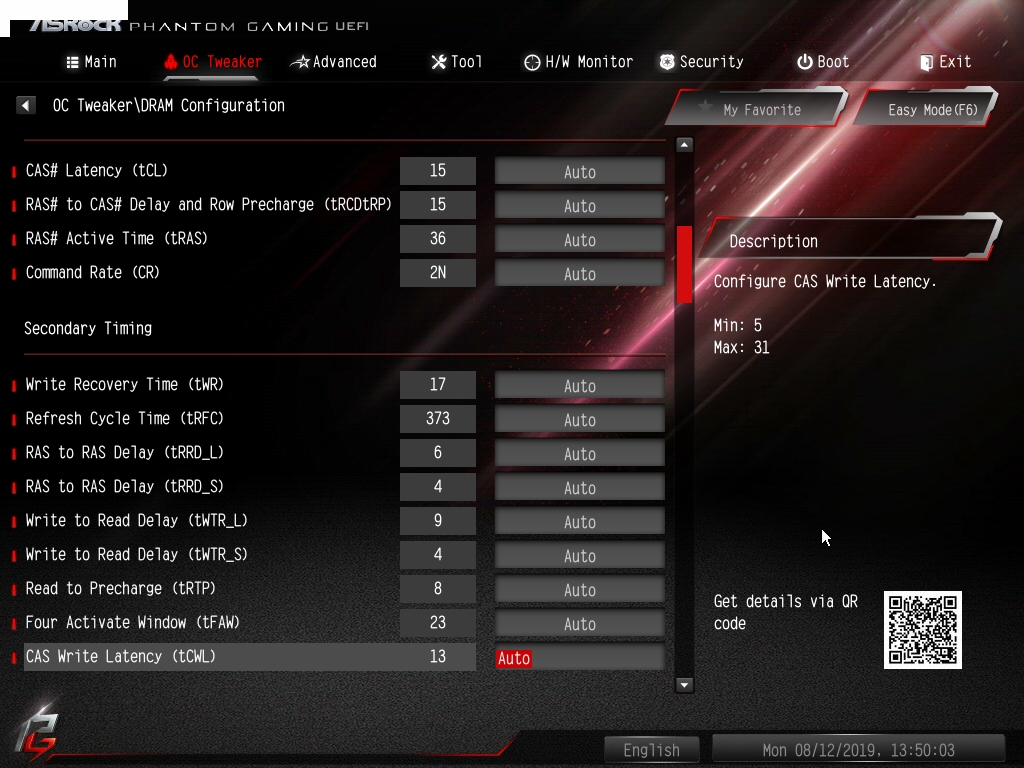The width and height of the screenshot is (1024, 768).
Task: Select the Exit tab
Action: point(946,62)
